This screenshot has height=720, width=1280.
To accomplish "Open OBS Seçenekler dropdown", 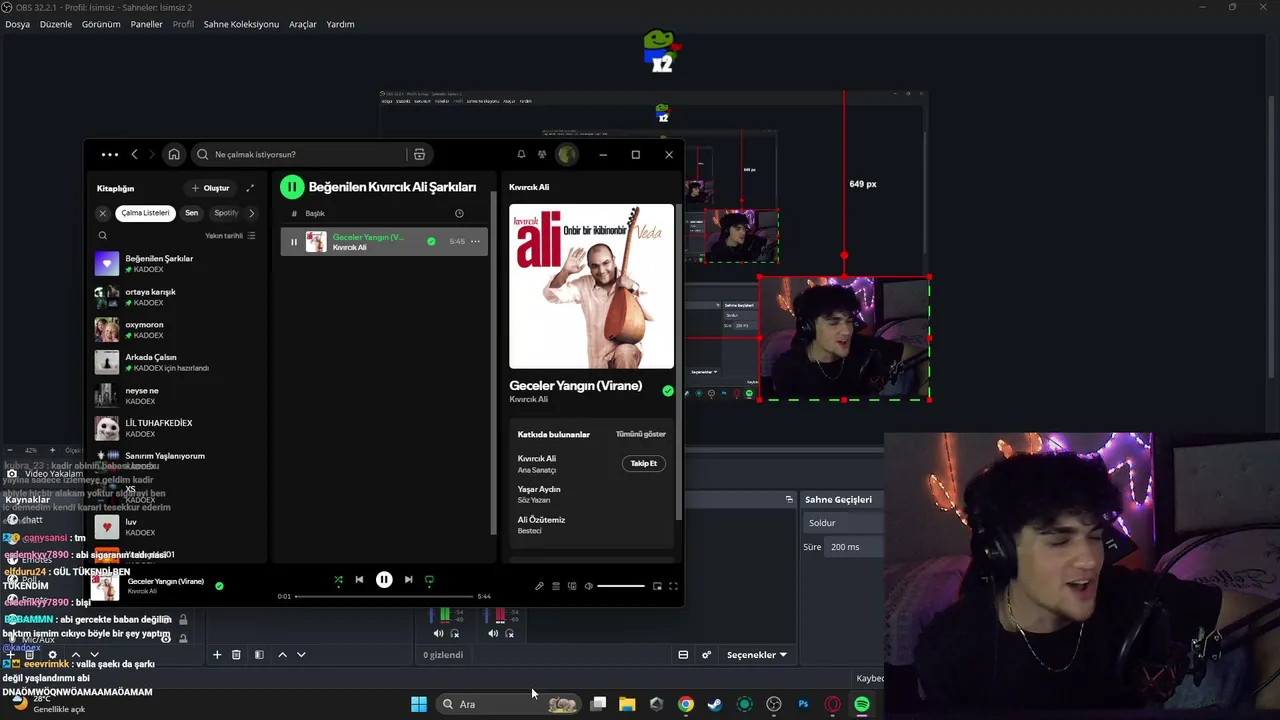I will [756, 655].
